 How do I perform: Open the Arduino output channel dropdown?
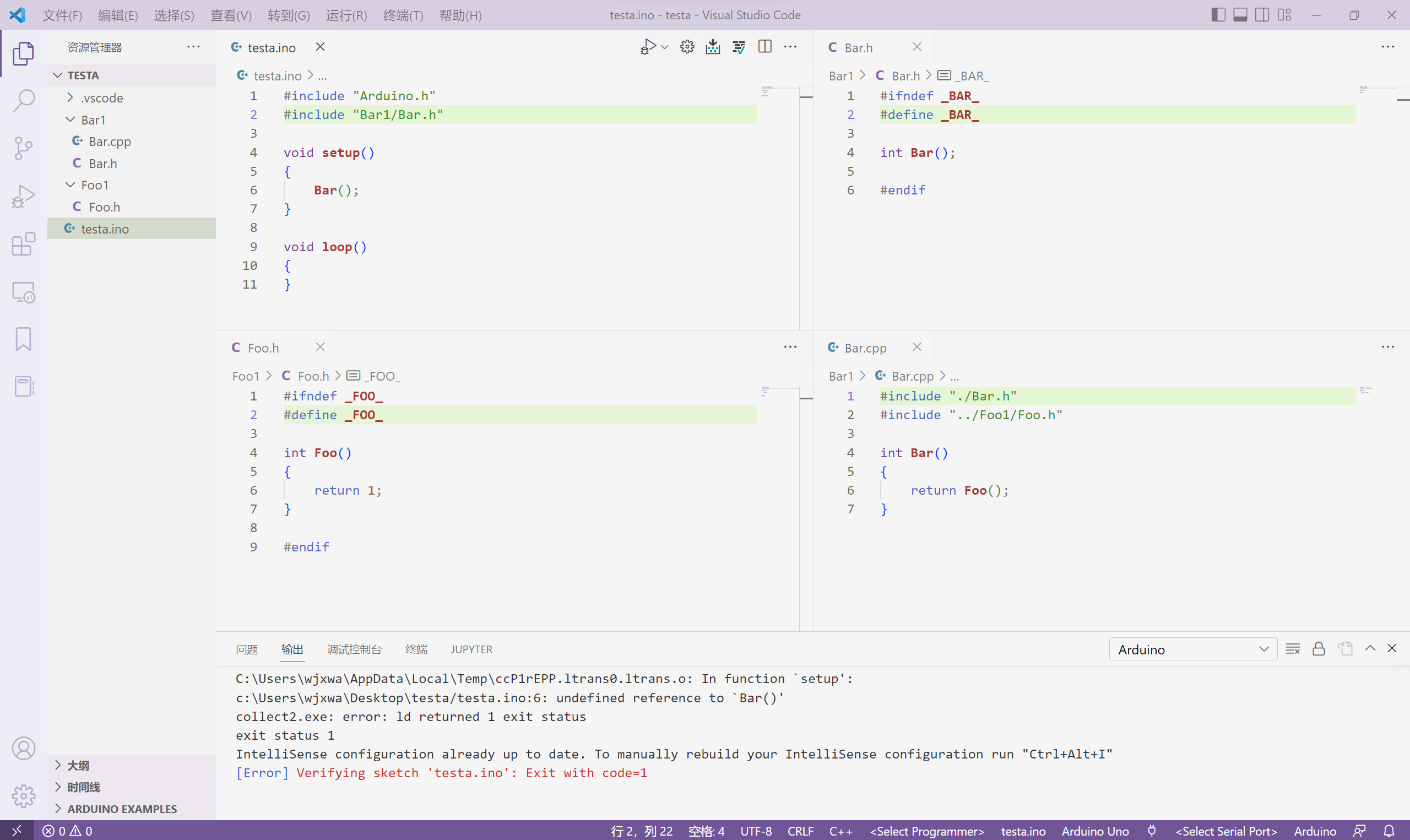[x=1193, y=649]
